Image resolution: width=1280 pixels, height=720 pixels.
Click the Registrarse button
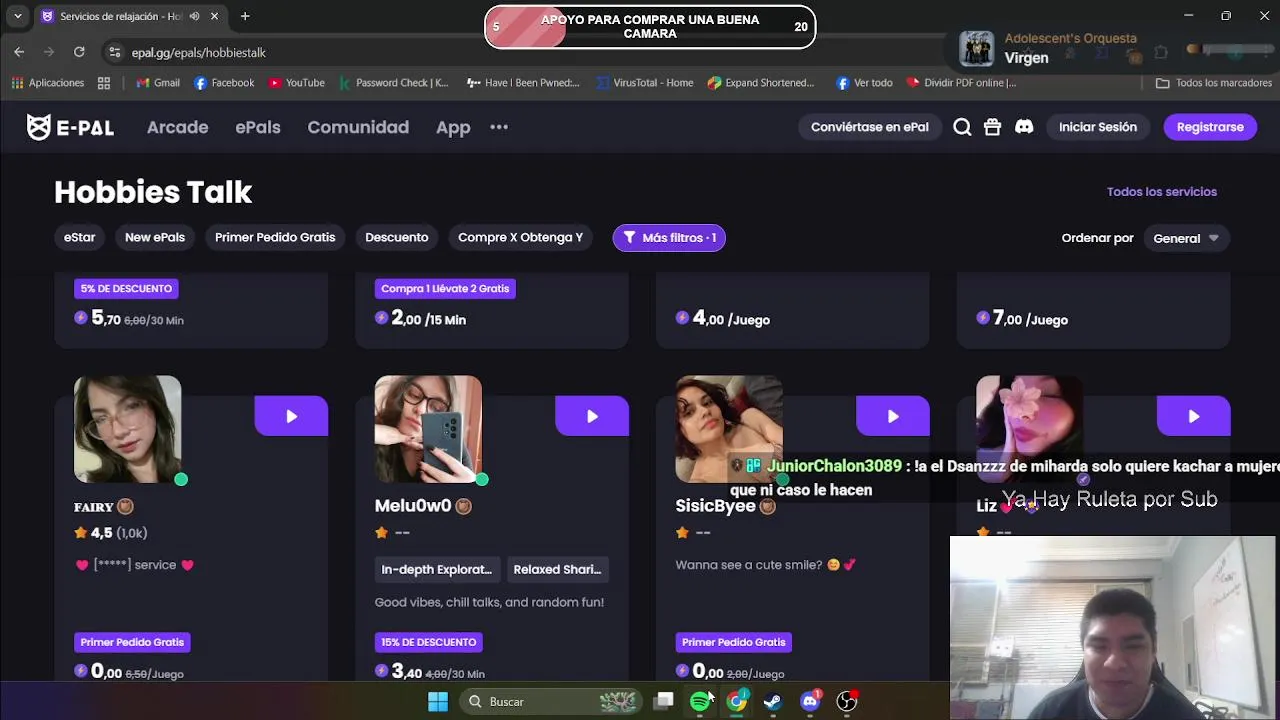pos(1210,127)
